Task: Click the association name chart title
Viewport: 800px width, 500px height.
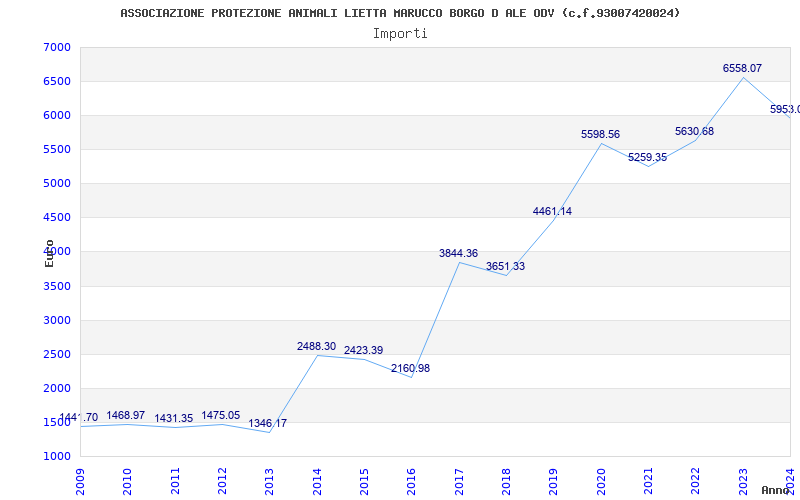Action: pyautogui.click(x=400, y=13)
